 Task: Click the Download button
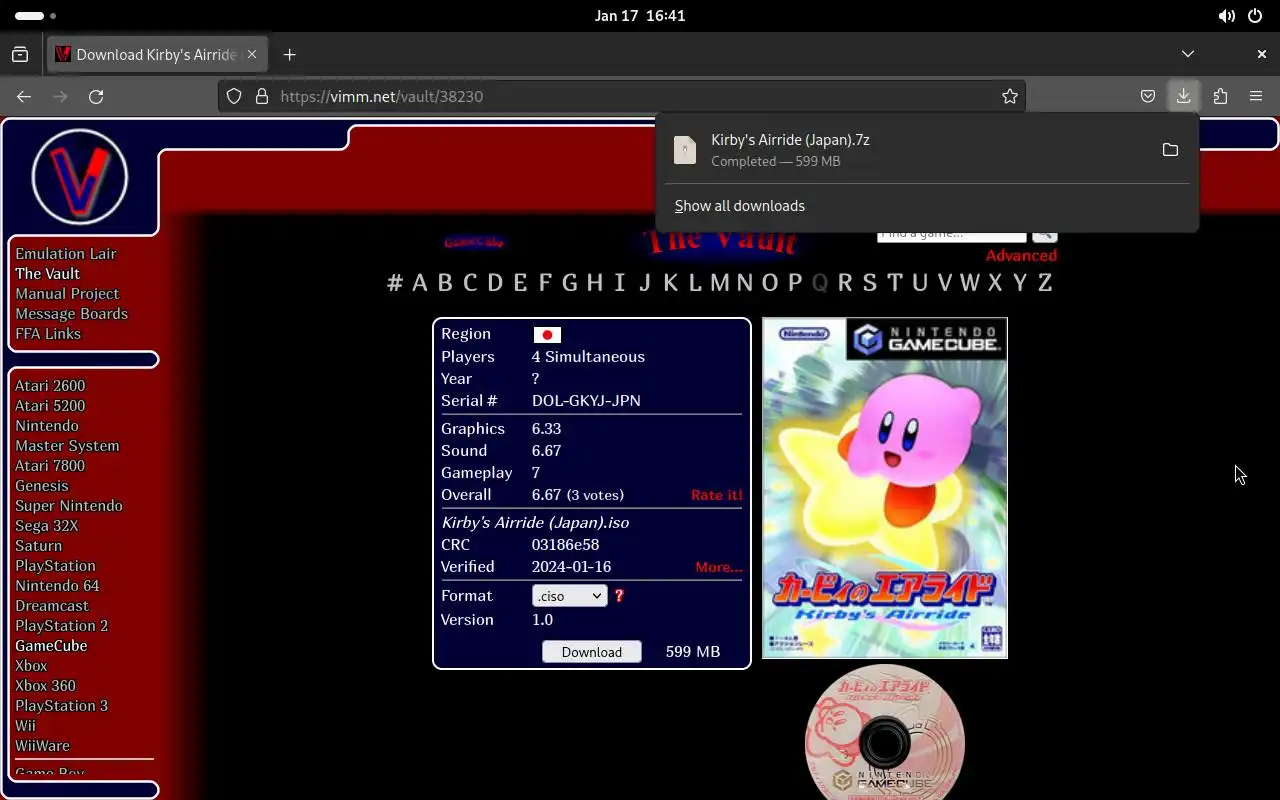click(592, 652)
